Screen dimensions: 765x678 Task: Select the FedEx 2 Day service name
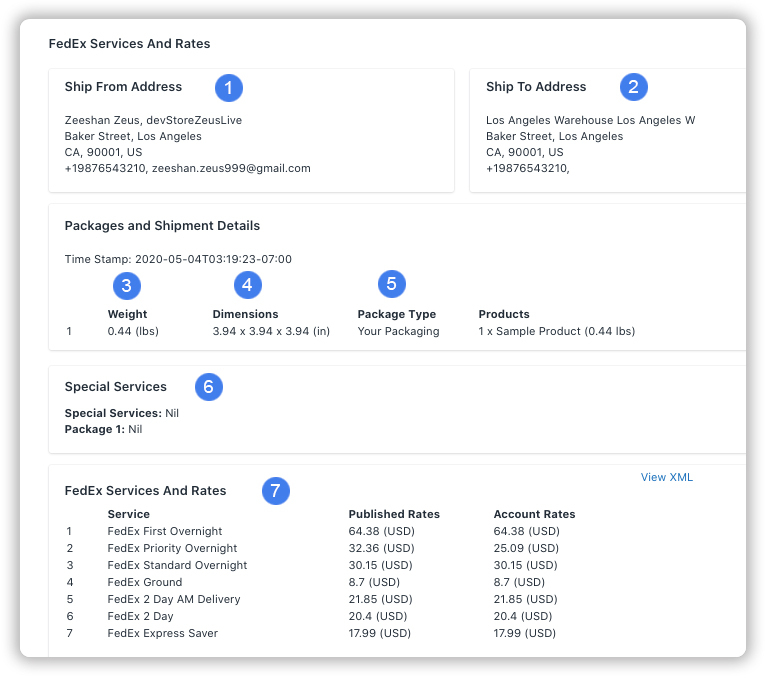click(x=141, y=616)
